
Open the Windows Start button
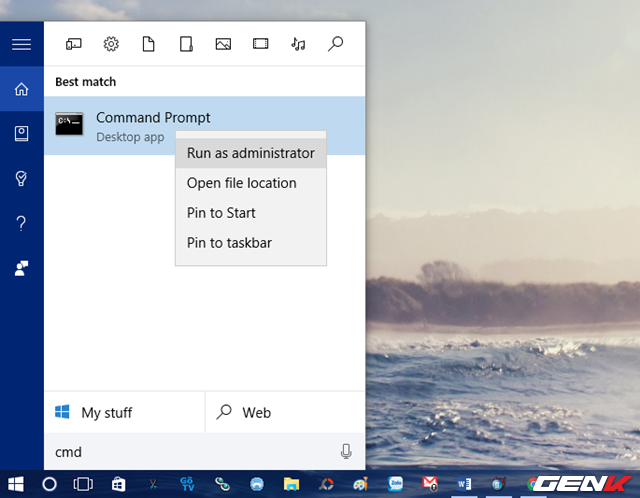tap(16, 484)
